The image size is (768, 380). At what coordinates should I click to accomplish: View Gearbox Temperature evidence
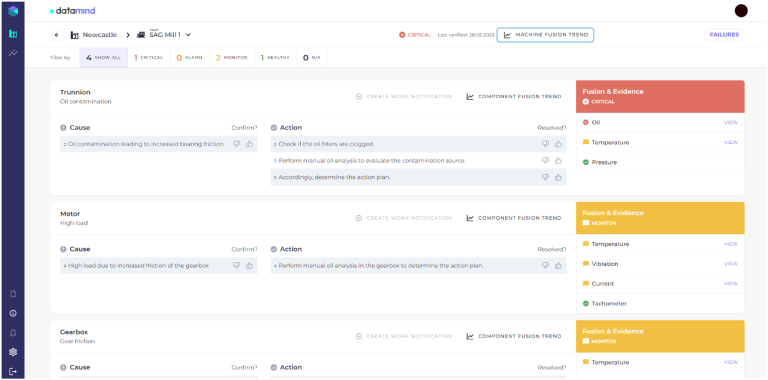coord(731,362)
